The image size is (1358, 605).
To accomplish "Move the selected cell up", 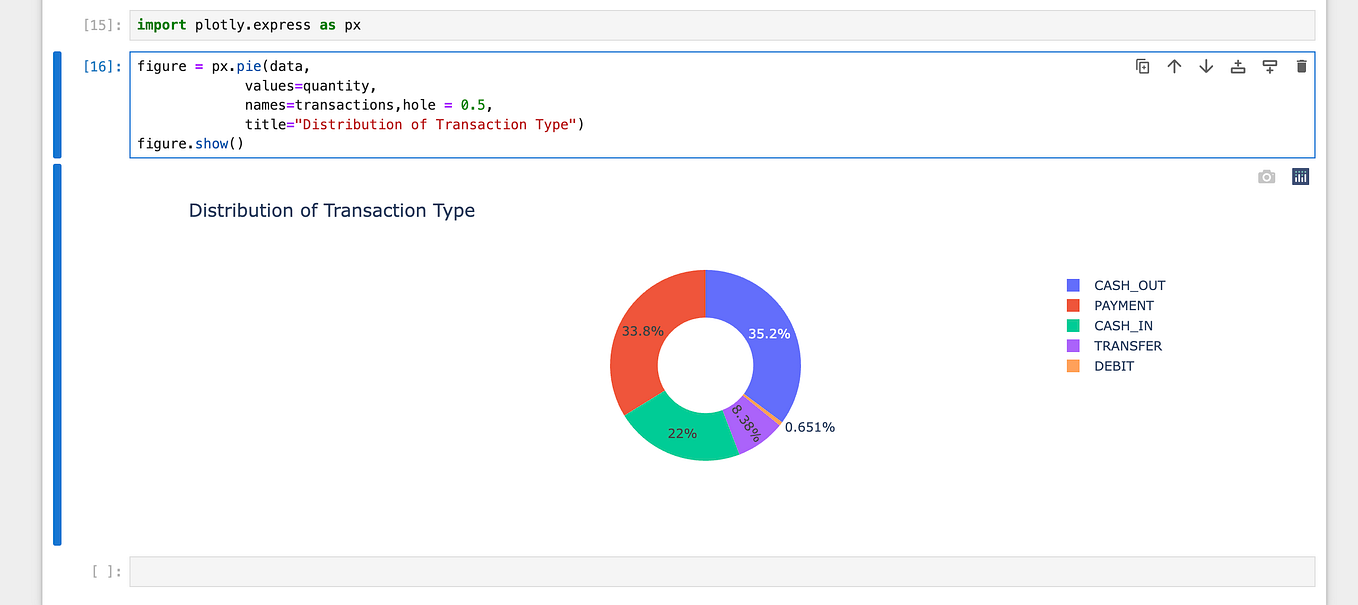I will (1174, 66).
